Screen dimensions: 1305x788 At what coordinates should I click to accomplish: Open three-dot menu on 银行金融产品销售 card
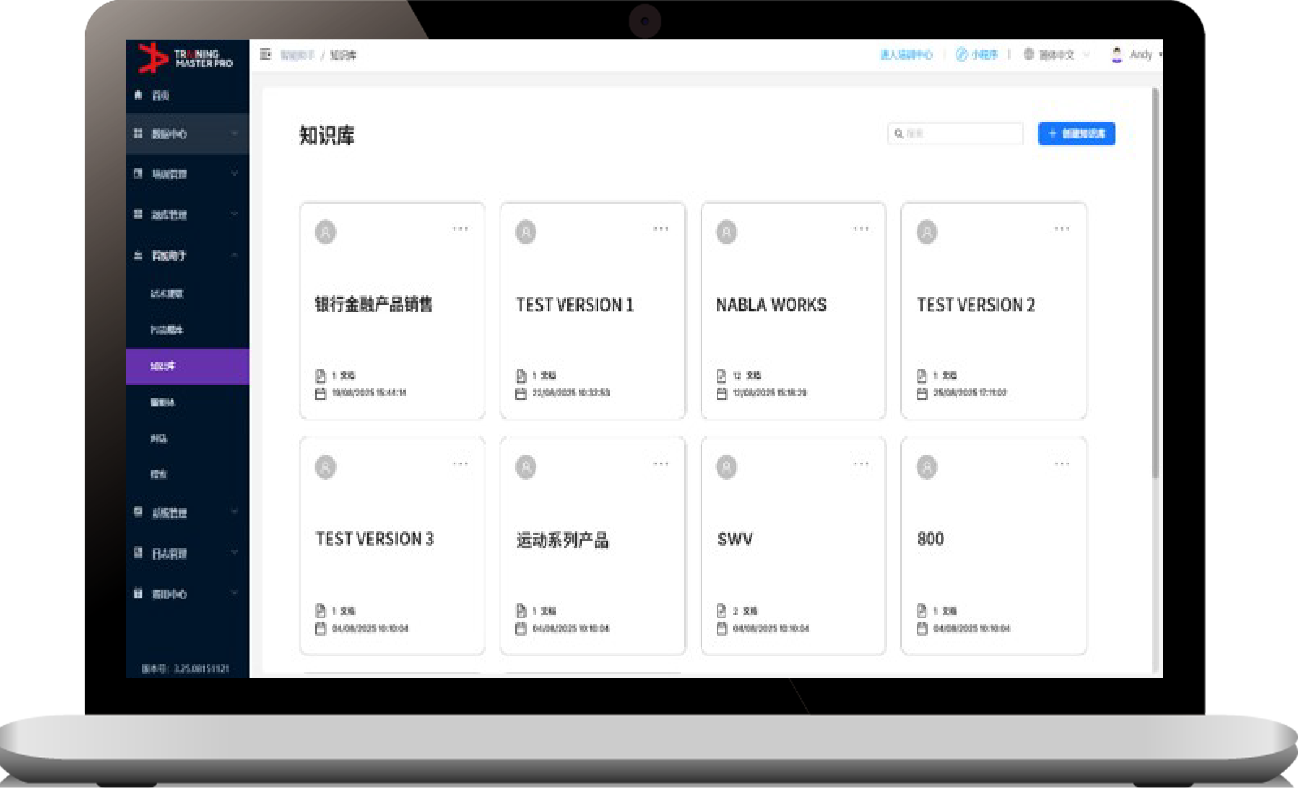coord(460,229)
